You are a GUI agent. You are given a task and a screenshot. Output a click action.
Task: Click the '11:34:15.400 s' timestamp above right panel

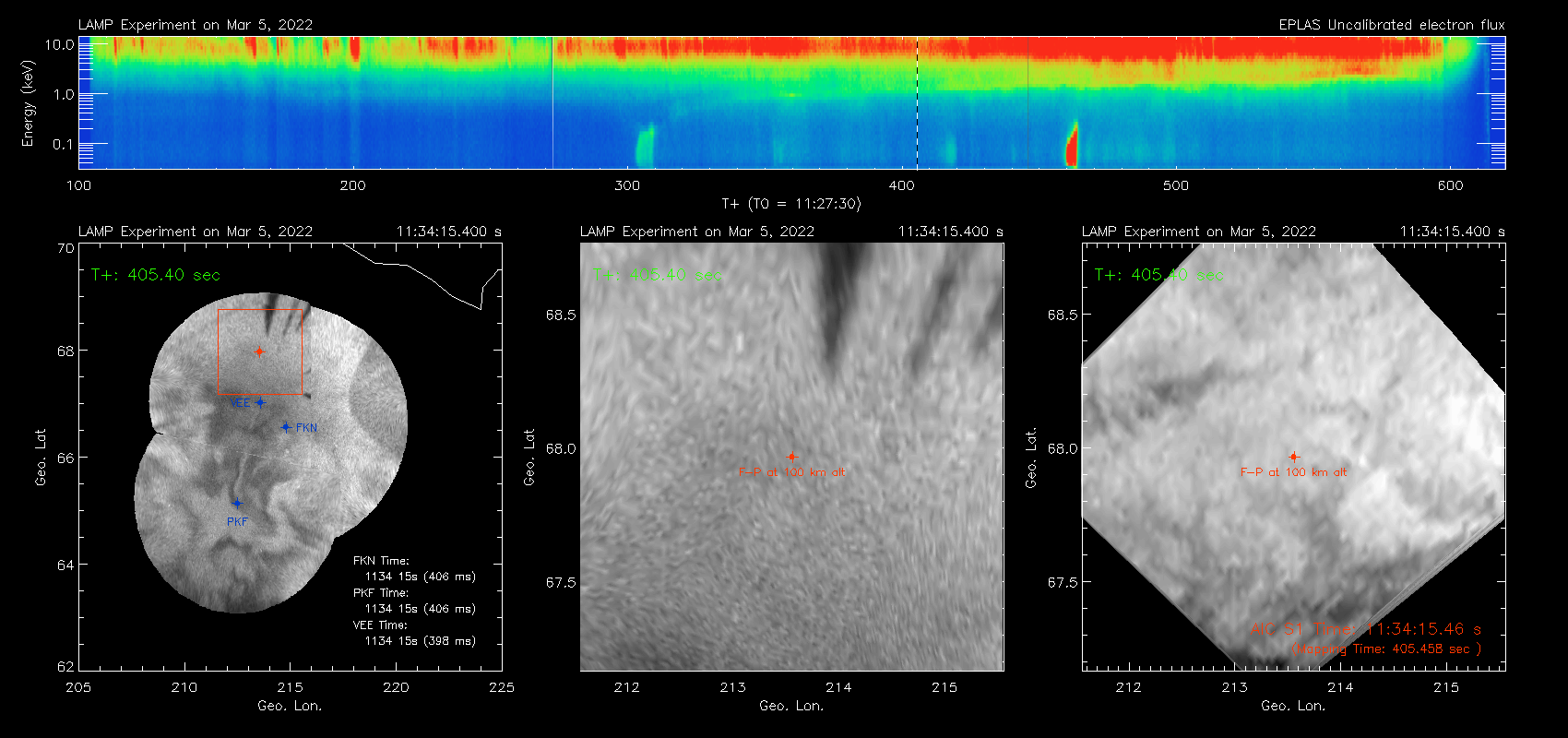point(1453,232)
